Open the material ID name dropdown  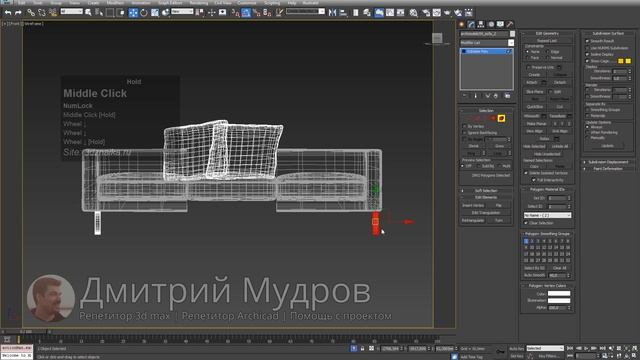coord(547,215)
